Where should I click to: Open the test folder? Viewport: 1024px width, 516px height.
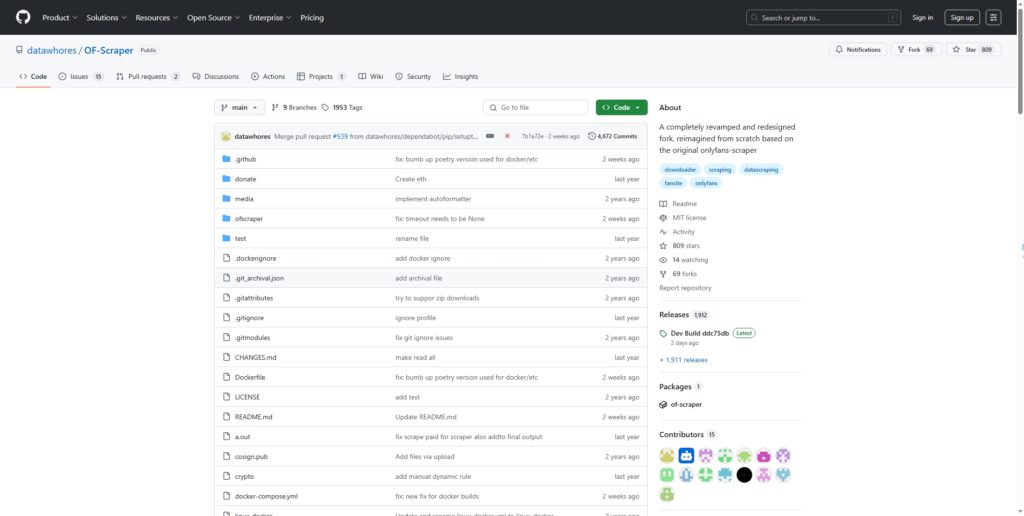(240, 238)
